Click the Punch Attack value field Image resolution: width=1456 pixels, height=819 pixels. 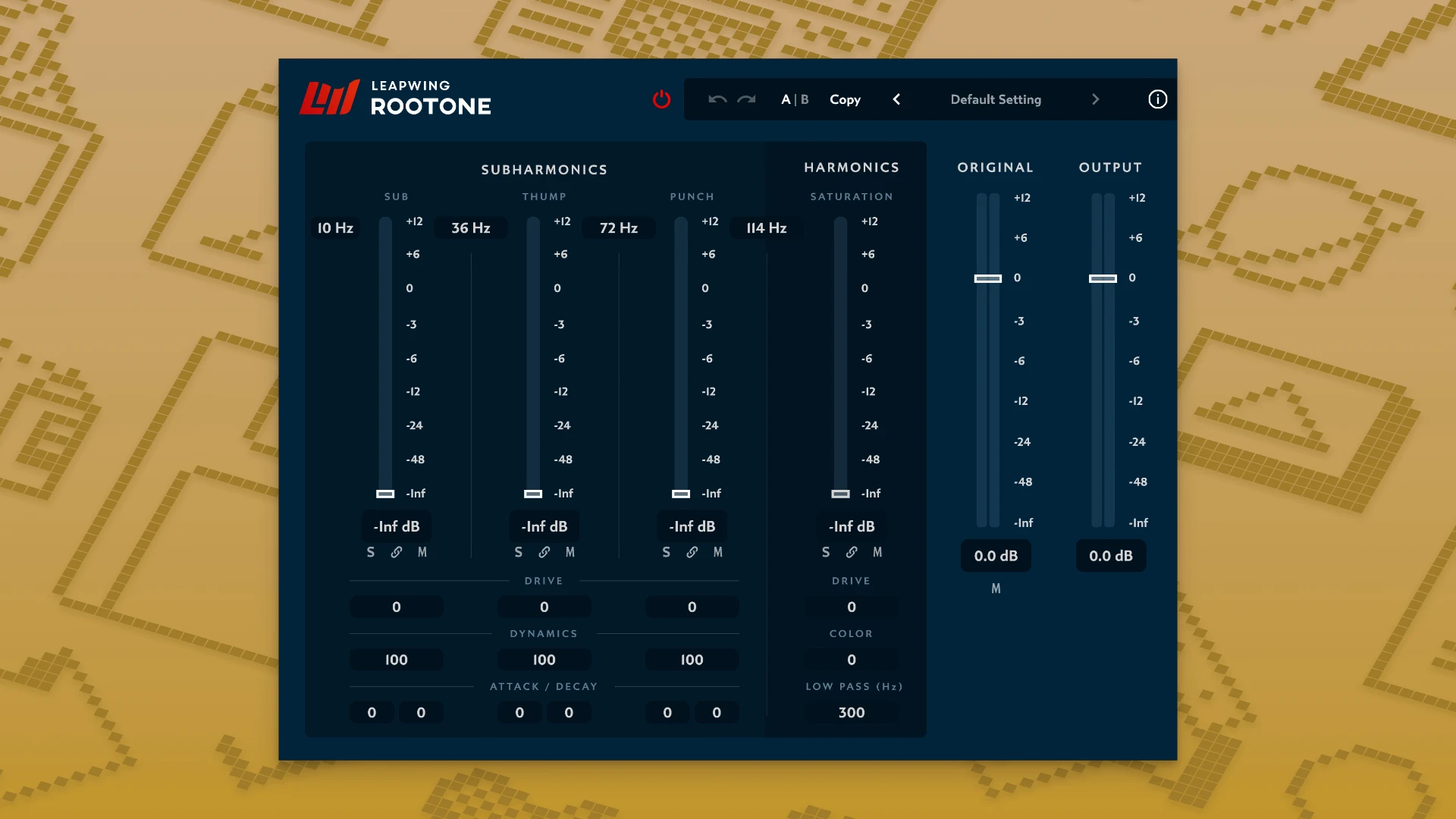pyautogui.click(x=667, y=712)
